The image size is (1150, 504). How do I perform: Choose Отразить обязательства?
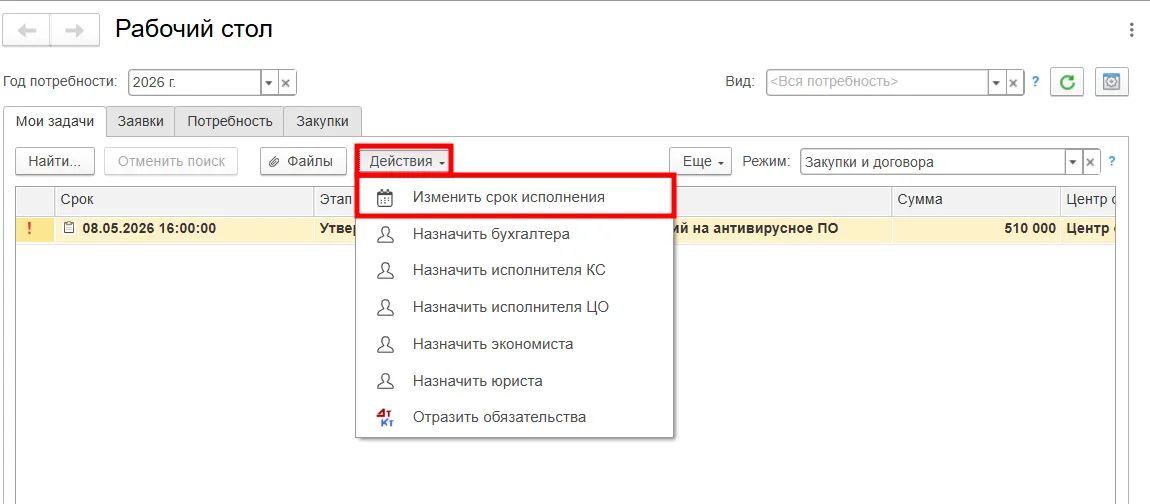click(x=514, y=417)
